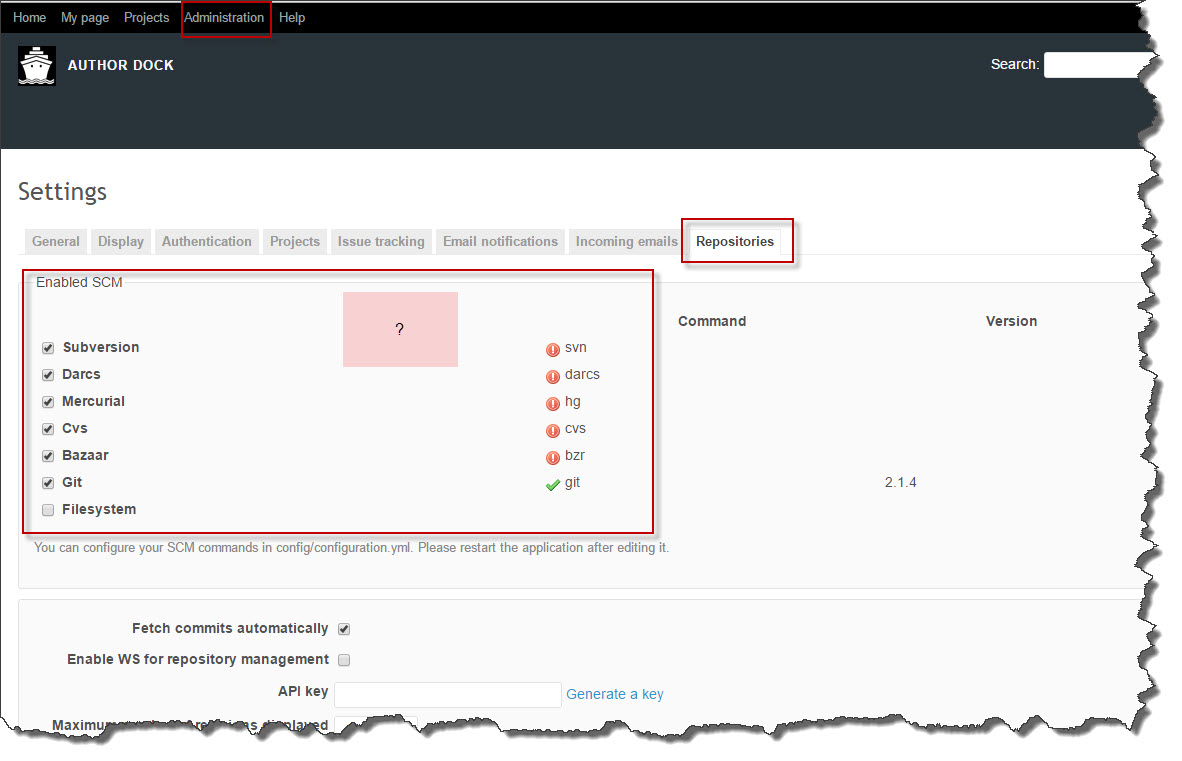1182x761 pixels.
Task: Enable WS for repository management checkbox
Action: pyautogui.click(x=344, y=659)
